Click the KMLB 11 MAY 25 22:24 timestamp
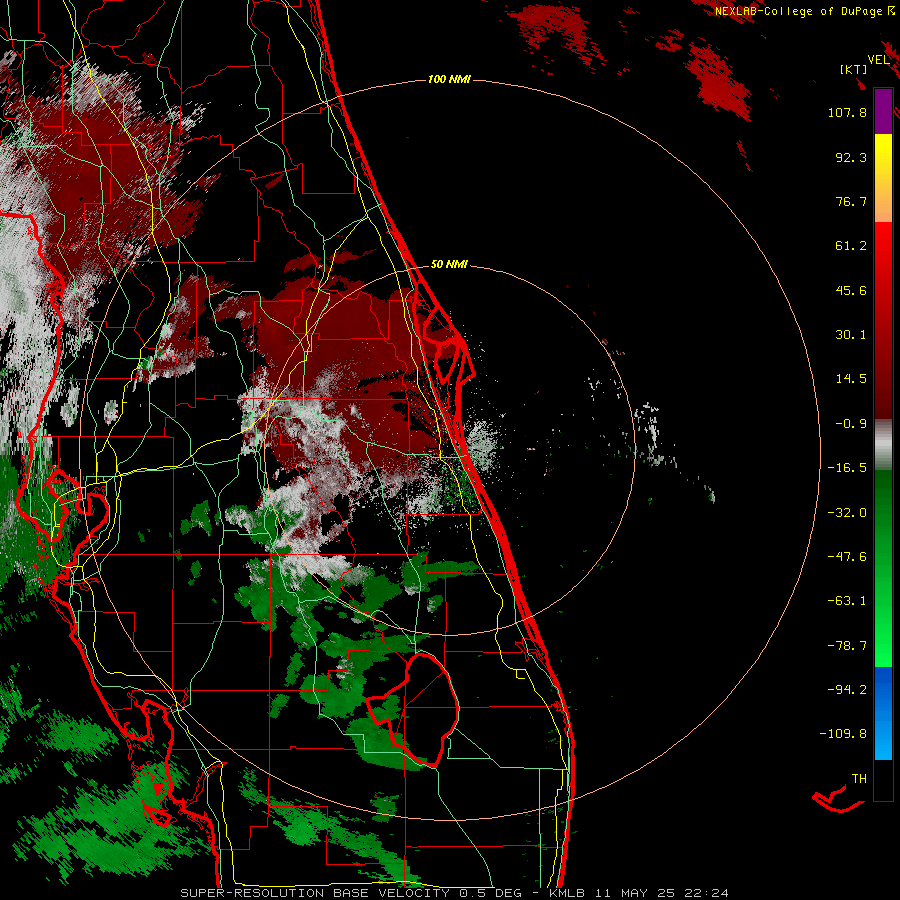 (x=639, y=893)
